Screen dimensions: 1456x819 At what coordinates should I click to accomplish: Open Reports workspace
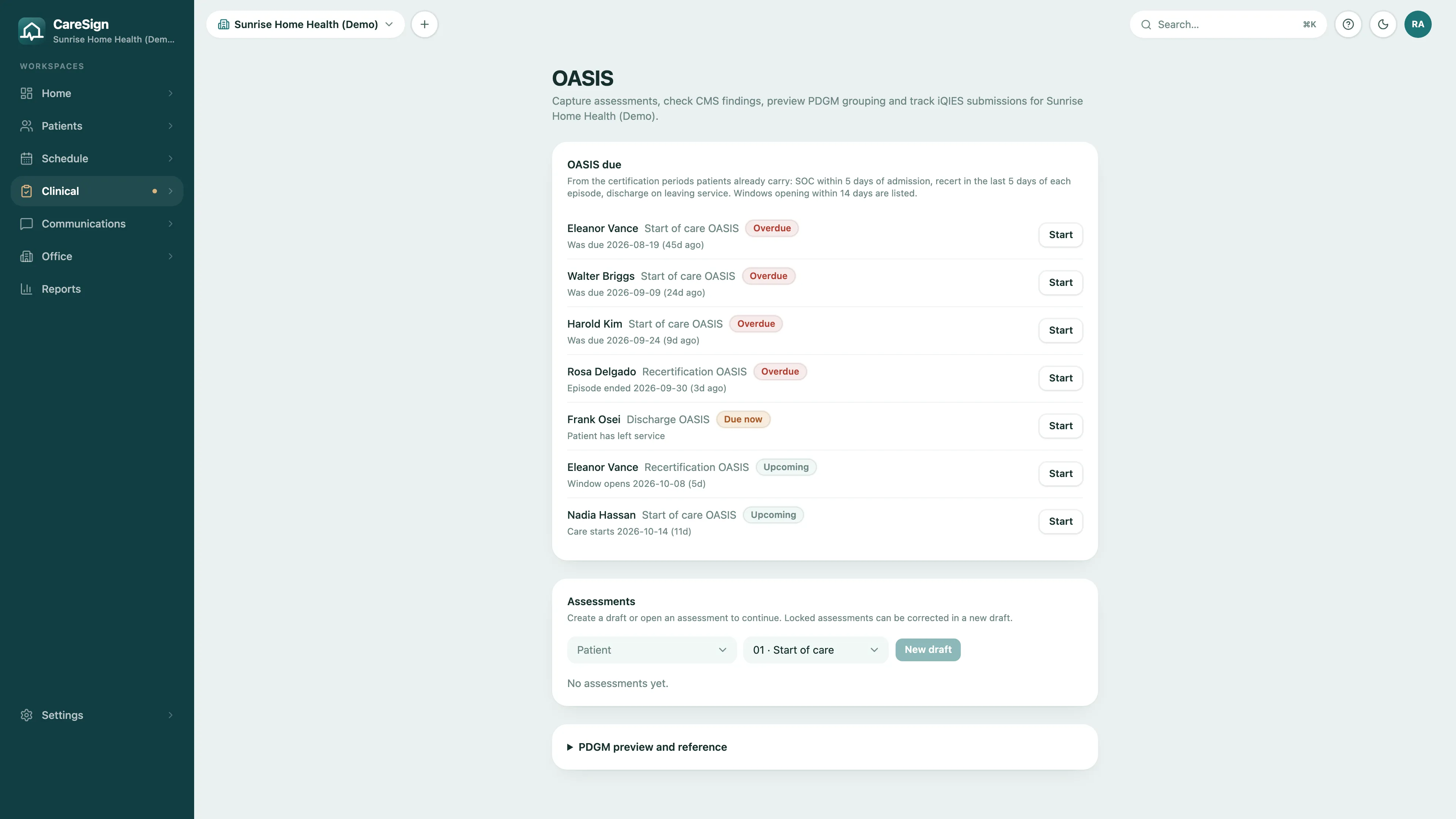[x=97, y=289]
